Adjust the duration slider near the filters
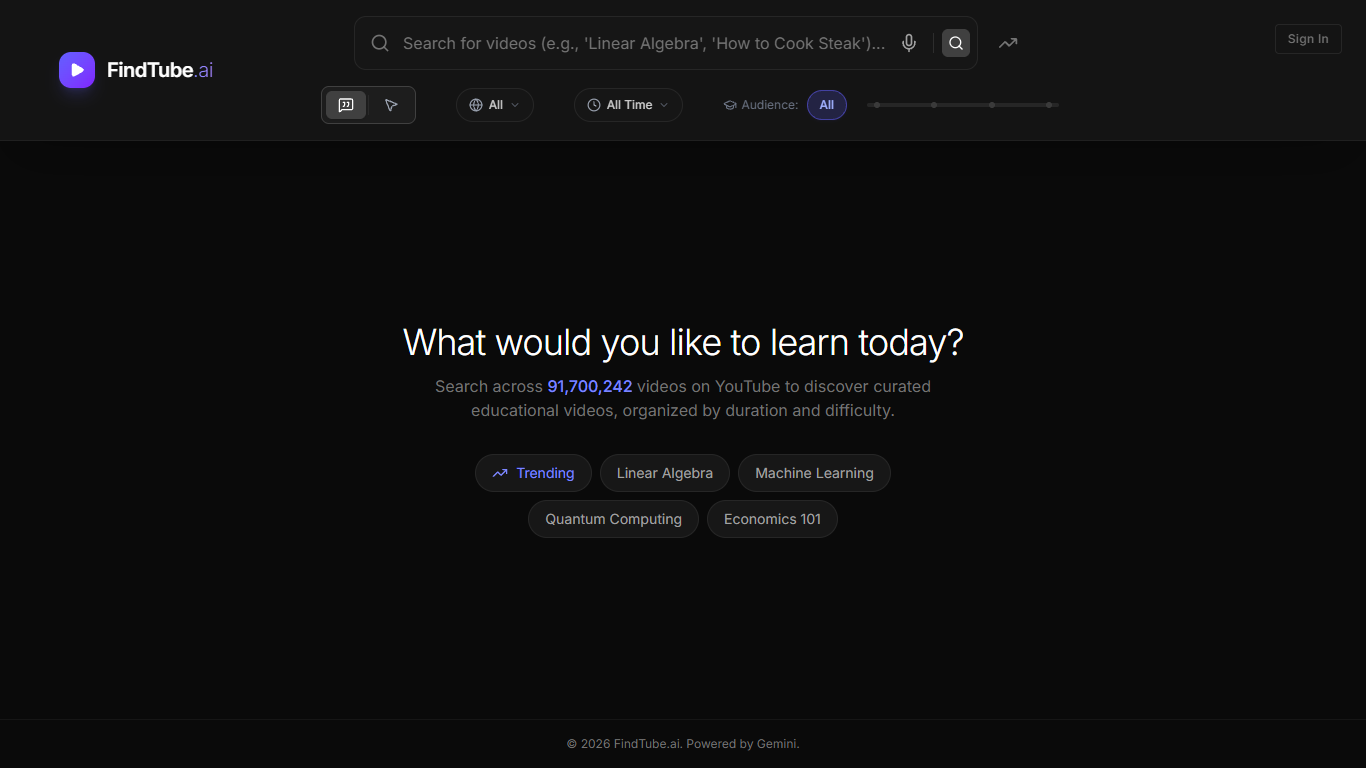Viewport: 1366px width, 768px height. [x=962, y=104]
